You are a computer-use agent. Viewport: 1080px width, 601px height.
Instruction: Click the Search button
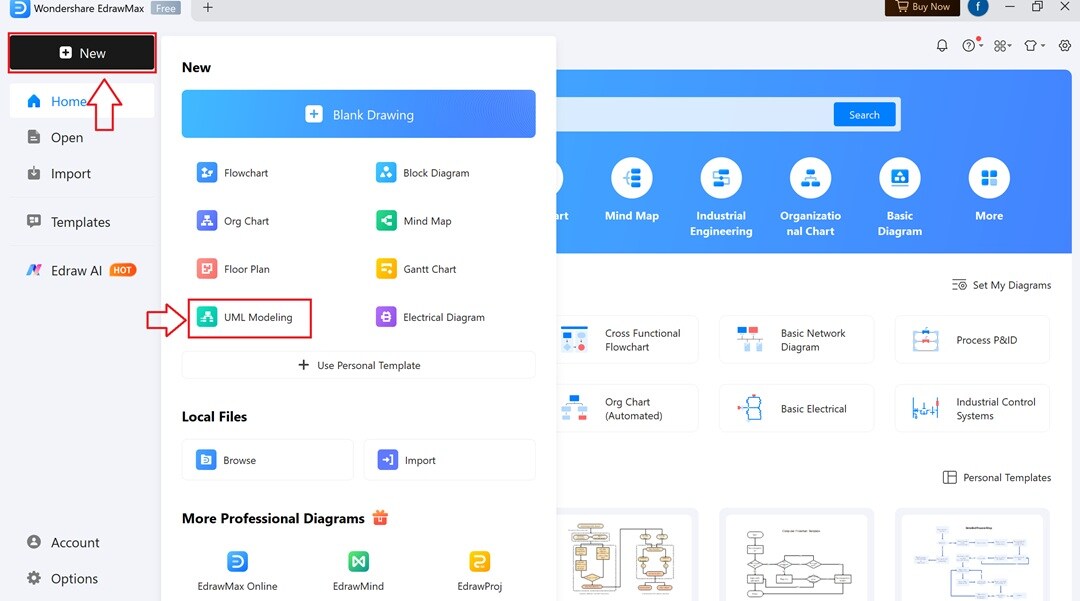864,114
